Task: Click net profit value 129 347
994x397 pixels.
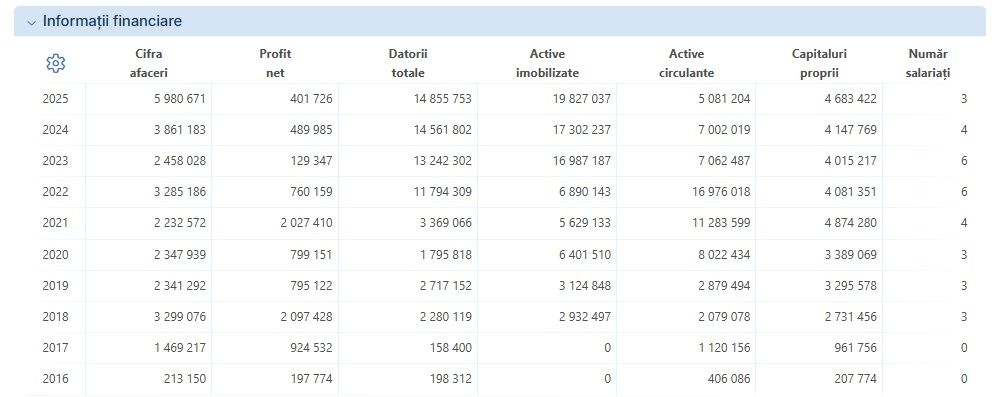Action: point(311,161)
